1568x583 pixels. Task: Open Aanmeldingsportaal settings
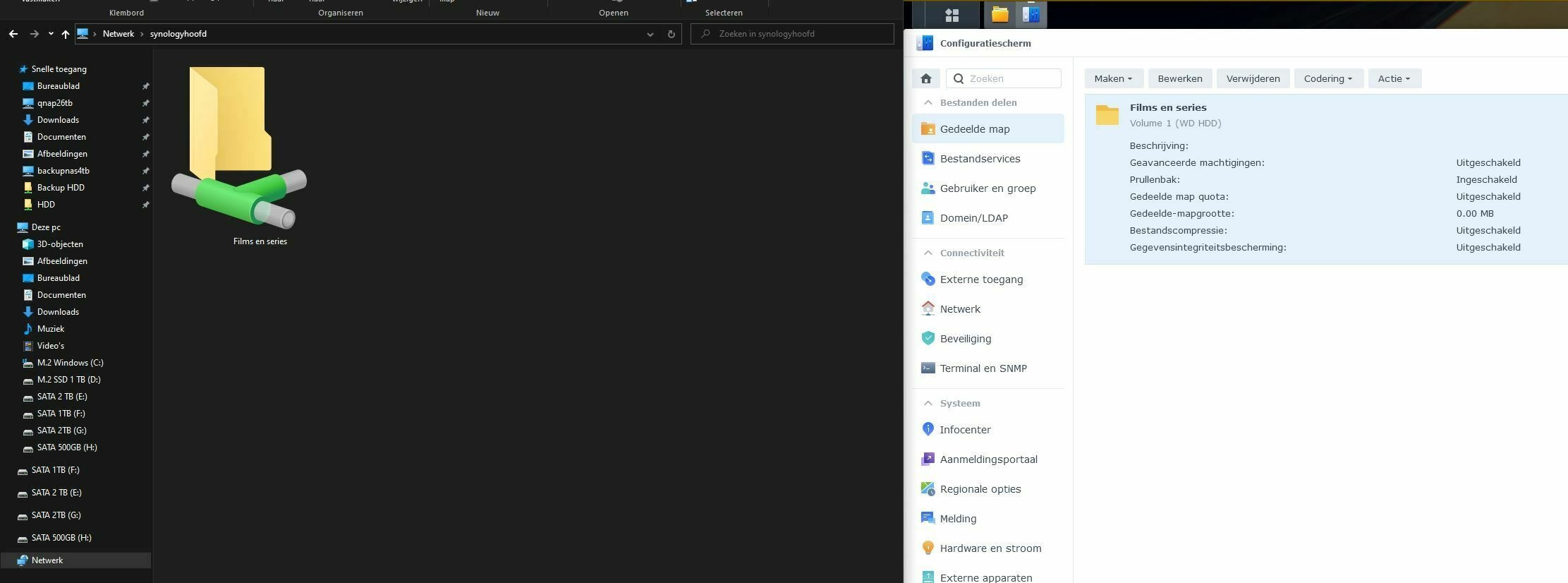(988, 459)
